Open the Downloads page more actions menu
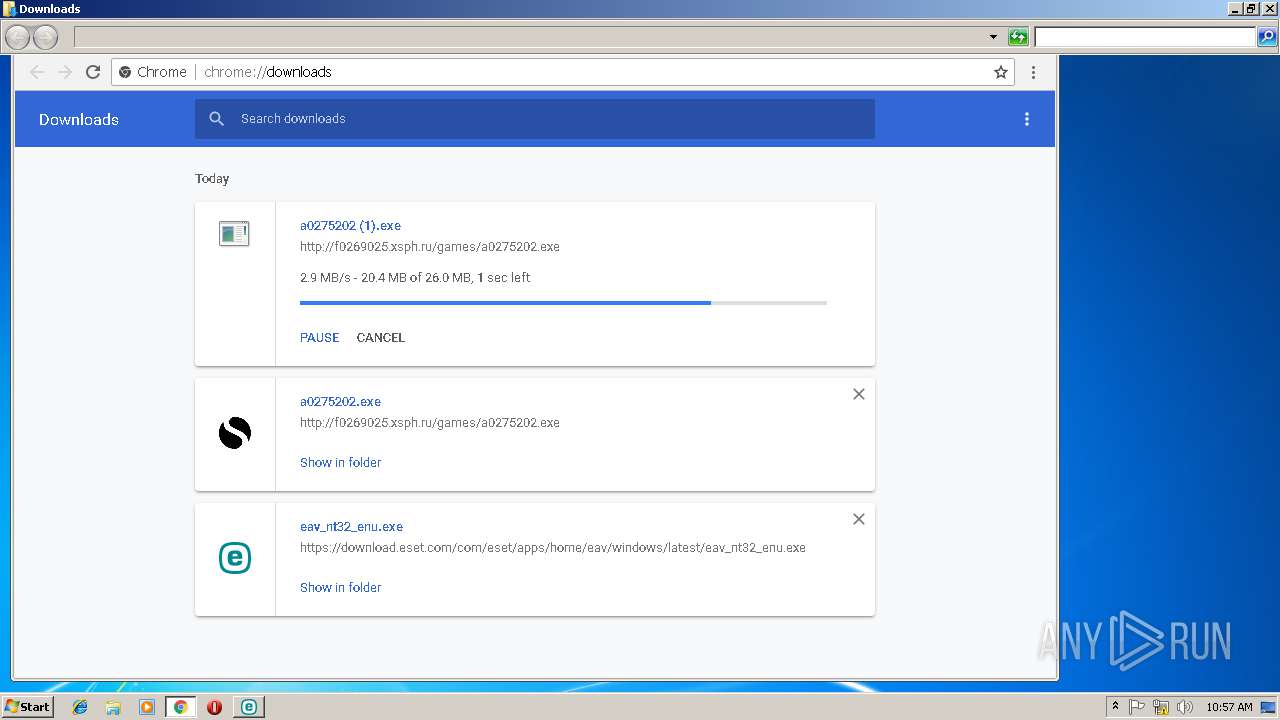The image size is (1280, 720). [1026, 119]
